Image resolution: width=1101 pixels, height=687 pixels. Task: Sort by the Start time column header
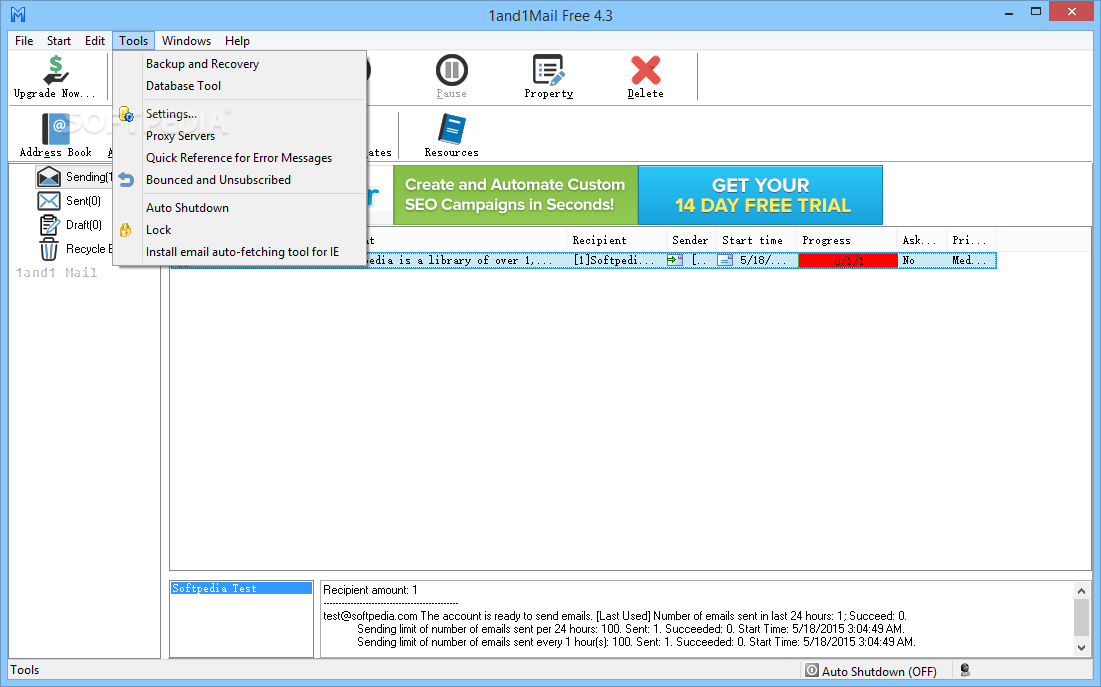pyautogui.click(x=756, y=240)
